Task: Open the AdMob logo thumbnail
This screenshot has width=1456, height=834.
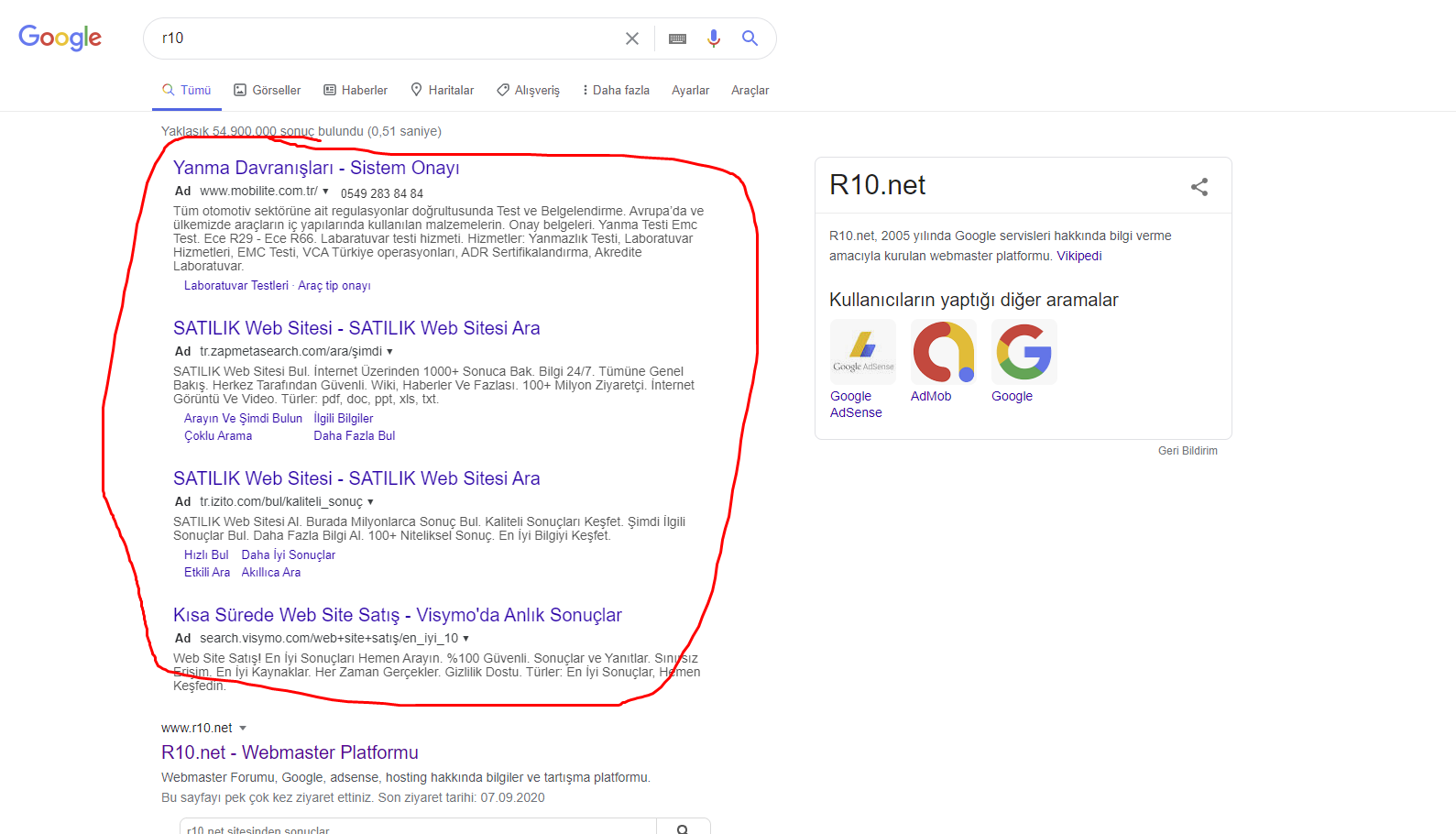Action: click(944, 352)
